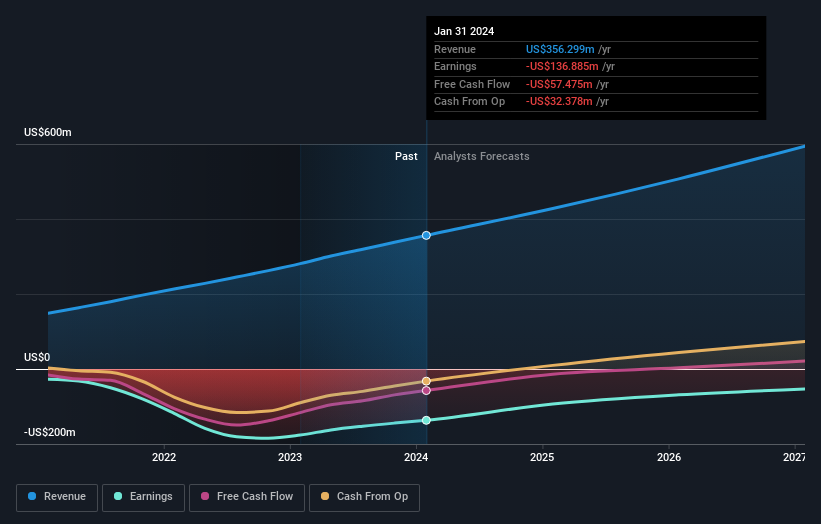Click the Analysts Forecasts label
The image size is (821, 524).
(x=482, y=157)
